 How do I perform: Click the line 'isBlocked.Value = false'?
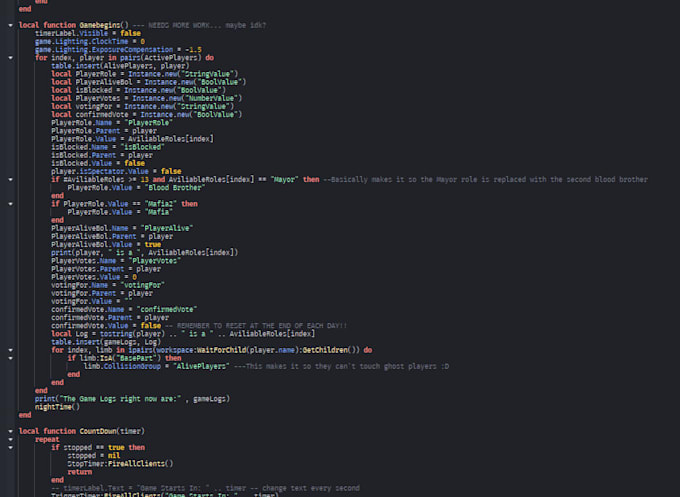point(98,163)
